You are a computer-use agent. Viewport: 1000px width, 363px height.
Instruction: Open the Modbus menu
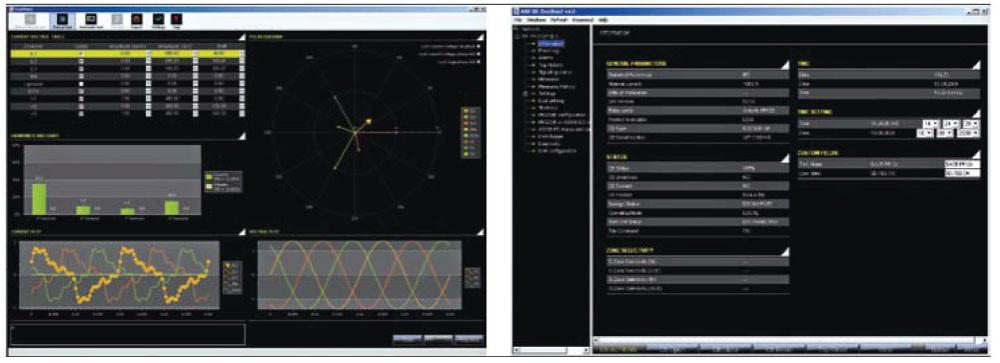click(x=534, y=20)
